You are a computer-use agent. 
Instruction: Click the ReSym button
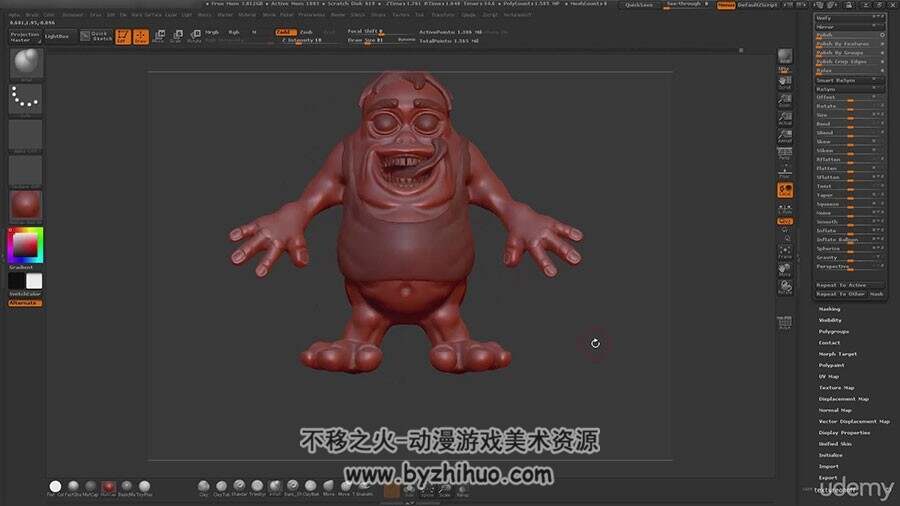tap(849, 89)
